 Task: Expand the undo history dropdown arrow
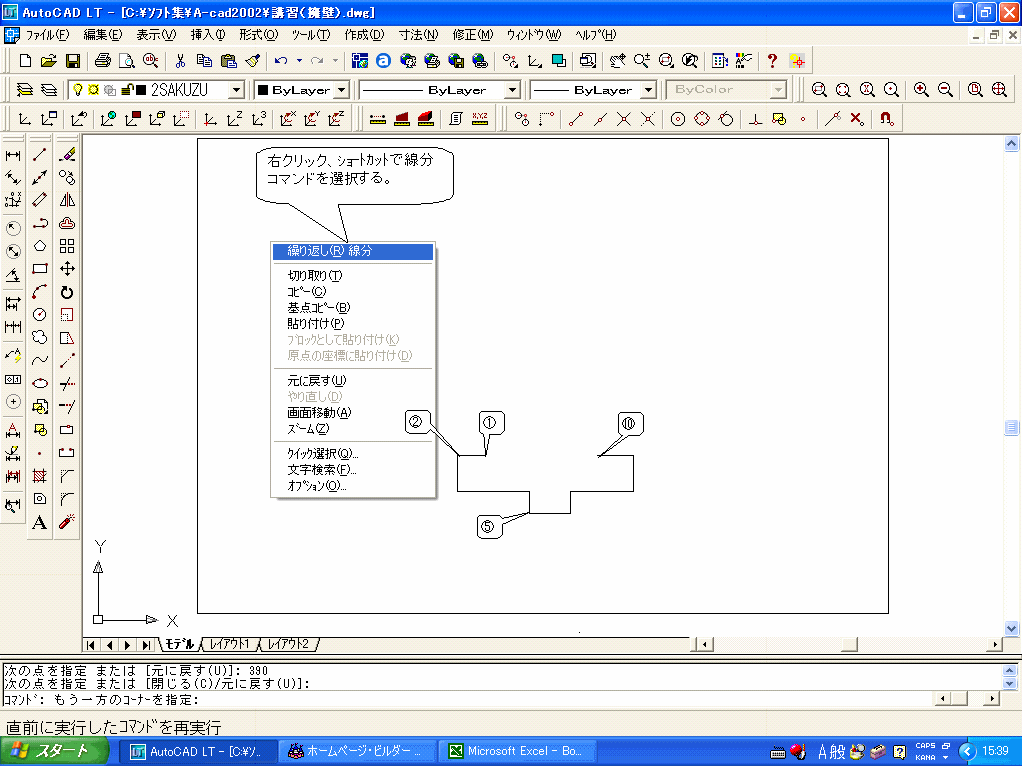tap(299, 61)
